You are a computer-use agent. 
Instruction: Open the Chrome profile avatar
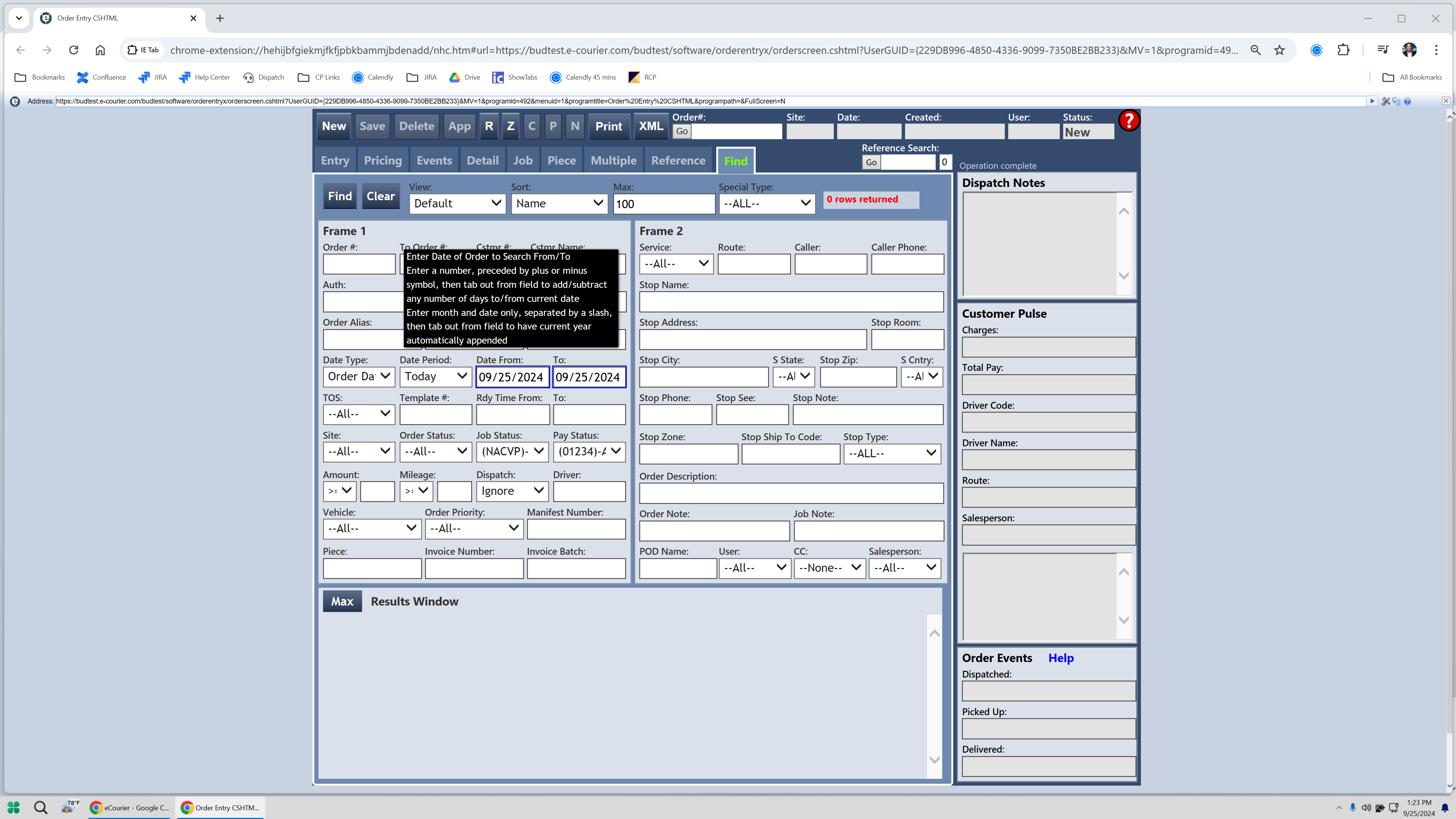tap(1409, 50)
